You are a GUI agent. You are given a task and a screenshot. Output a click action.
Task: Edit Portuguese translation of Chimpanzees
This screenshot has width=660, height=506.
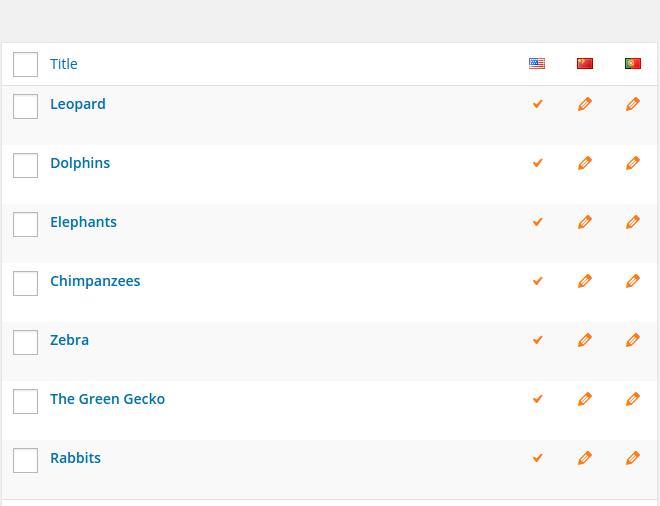[633, 281]
